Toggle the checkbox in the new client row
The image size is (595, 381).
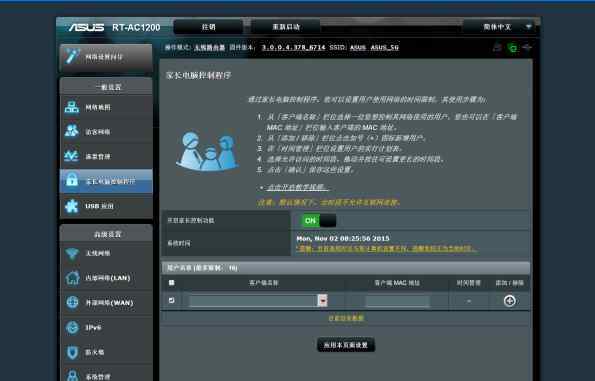click(x=172, y=301)
